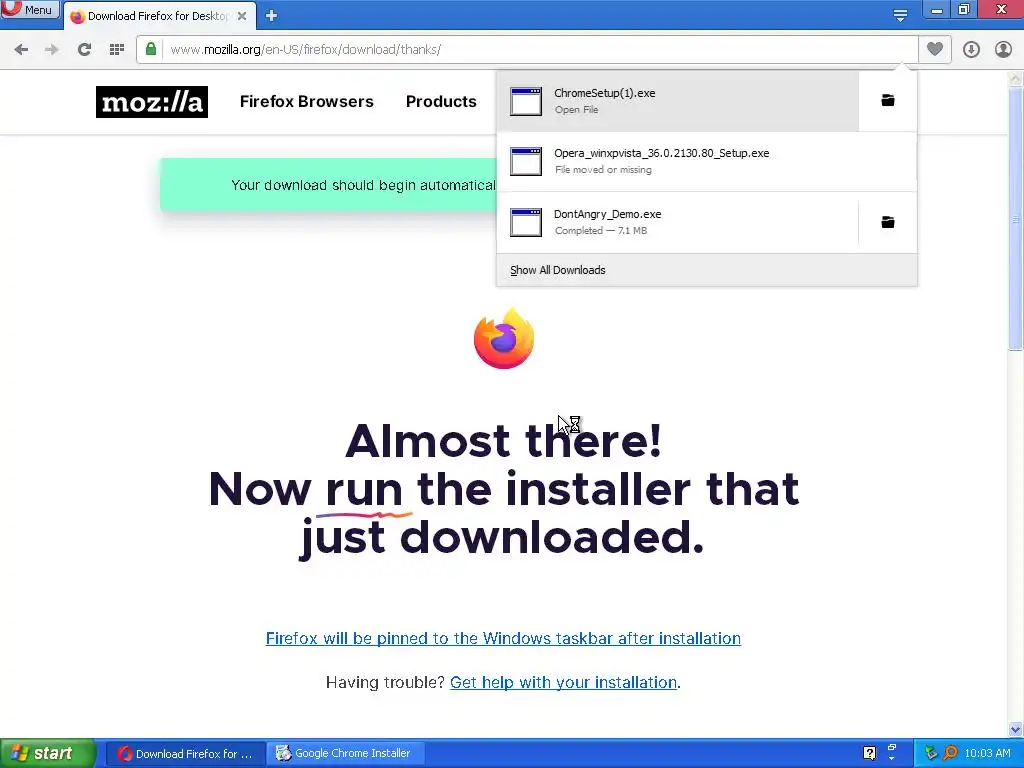Click the vertical scrollbar thumb
Screen dimensions: 1024x768
pyautogui.click(x=1016, y=219)
